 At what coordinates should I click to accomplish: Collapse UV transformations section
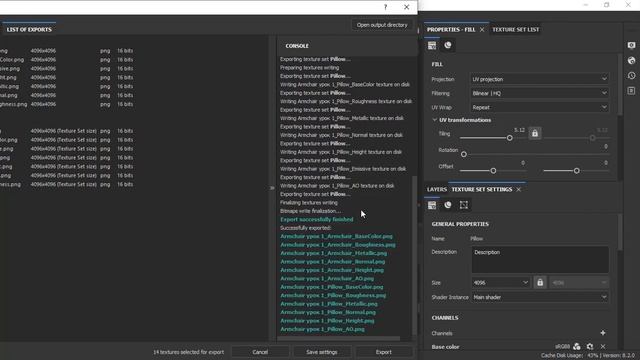(435, 120)
